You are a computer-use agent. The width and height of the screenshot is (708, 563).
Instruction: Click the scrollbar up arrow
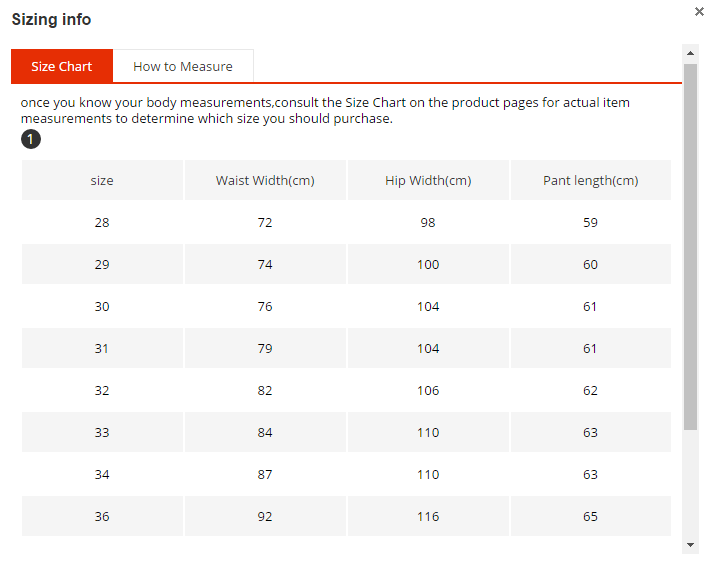(690, 53)
